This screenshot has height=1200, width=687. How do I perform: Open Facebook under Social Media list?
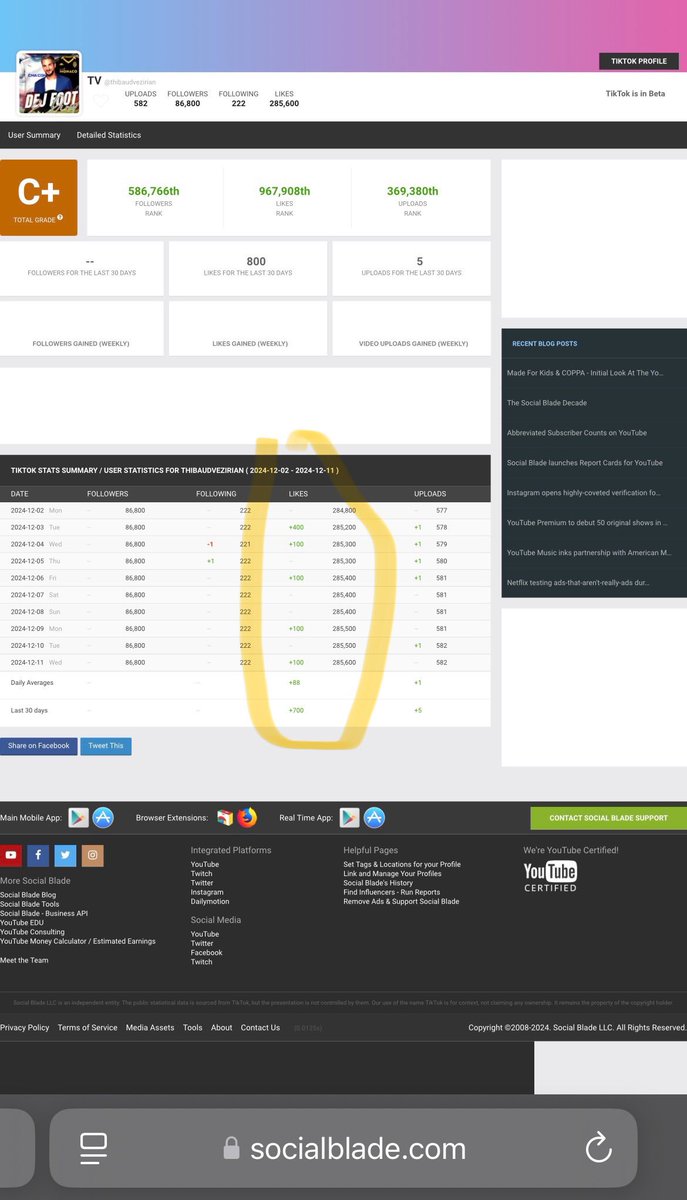coord(207,953)
